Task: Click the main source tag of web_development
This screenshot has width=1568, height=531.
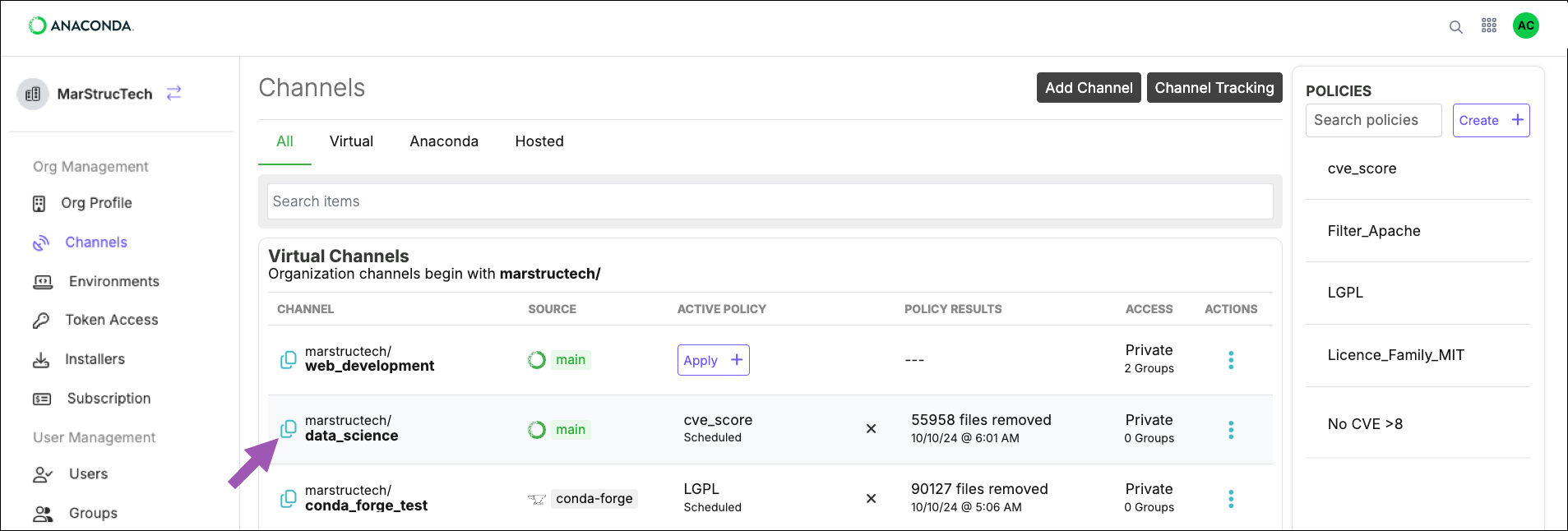Action: tap(571, 360)
